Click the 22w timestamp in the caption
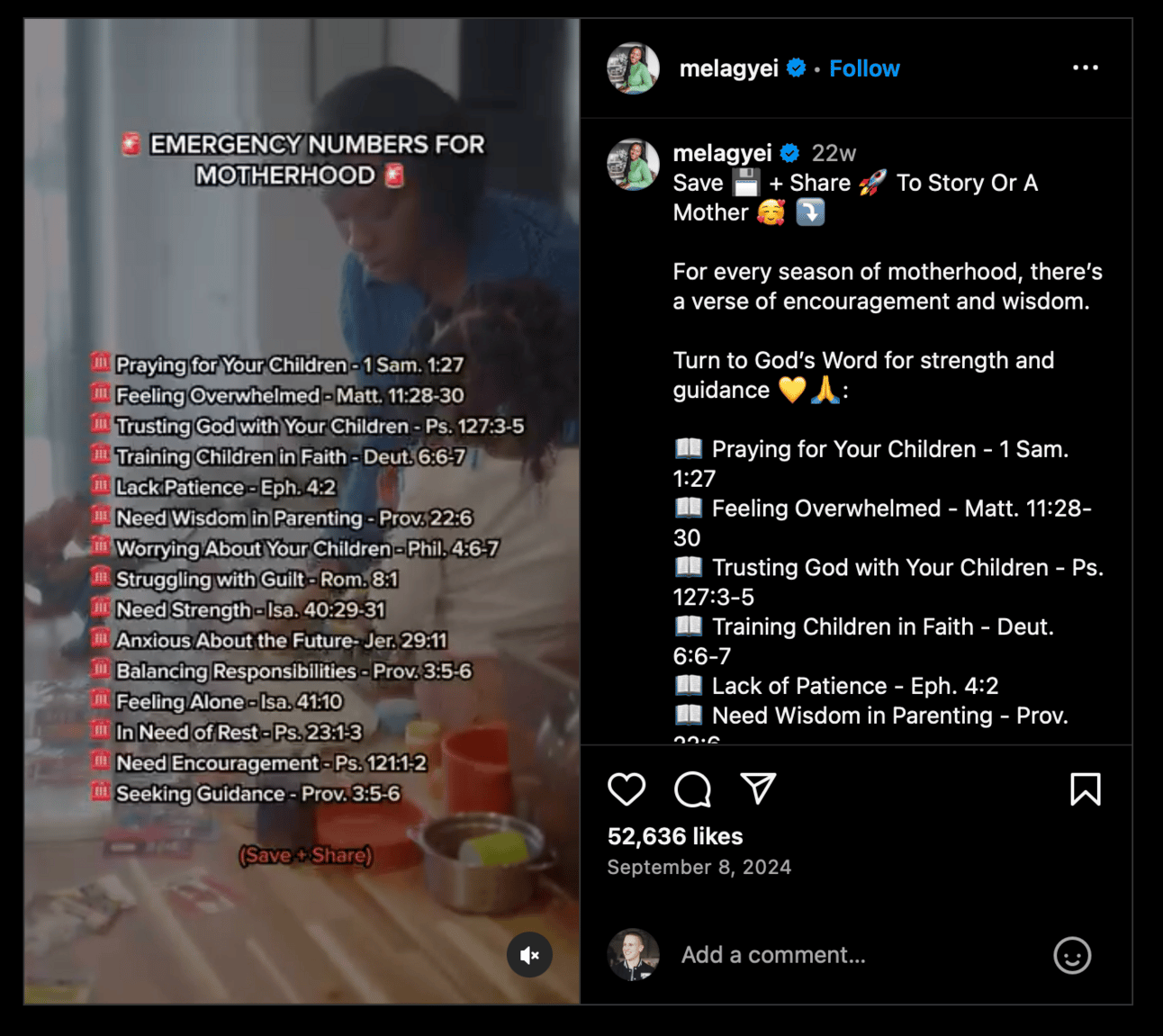 tap(834, 154)
